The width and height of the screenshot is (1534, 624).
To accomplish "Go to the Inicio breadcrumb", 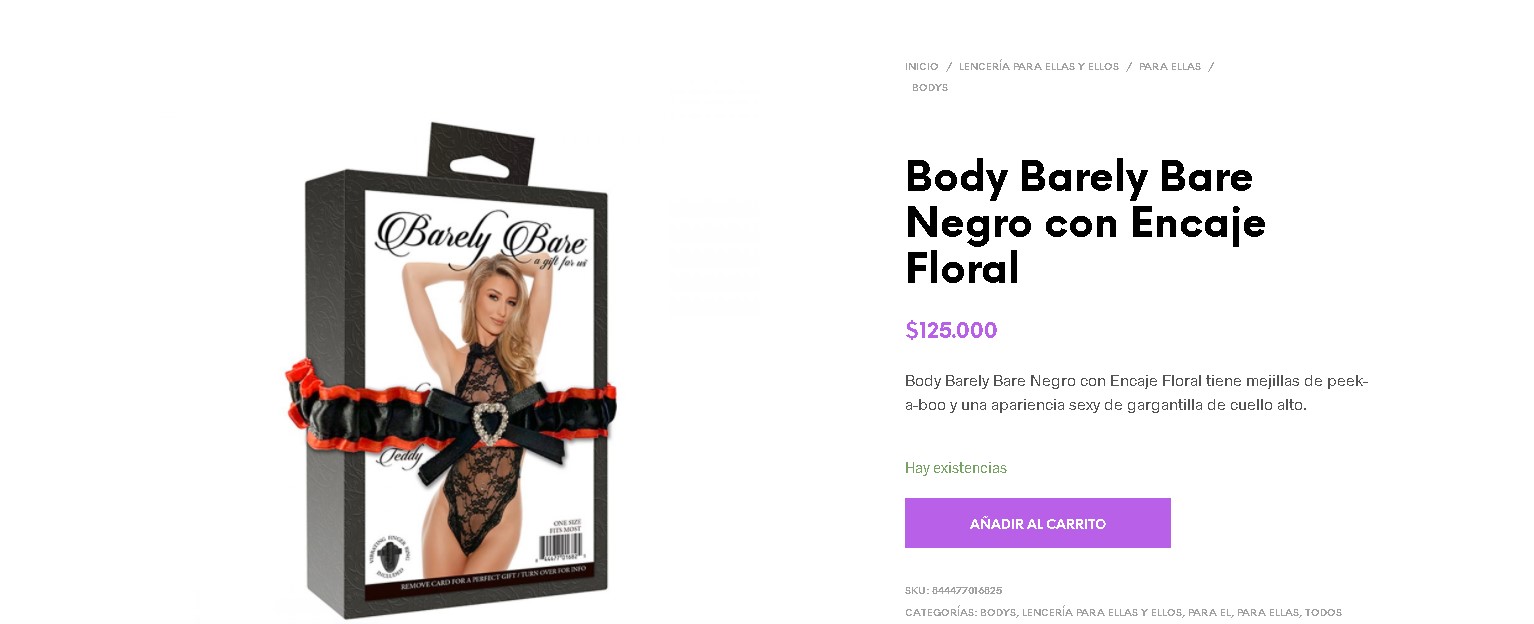I will 922,67.
